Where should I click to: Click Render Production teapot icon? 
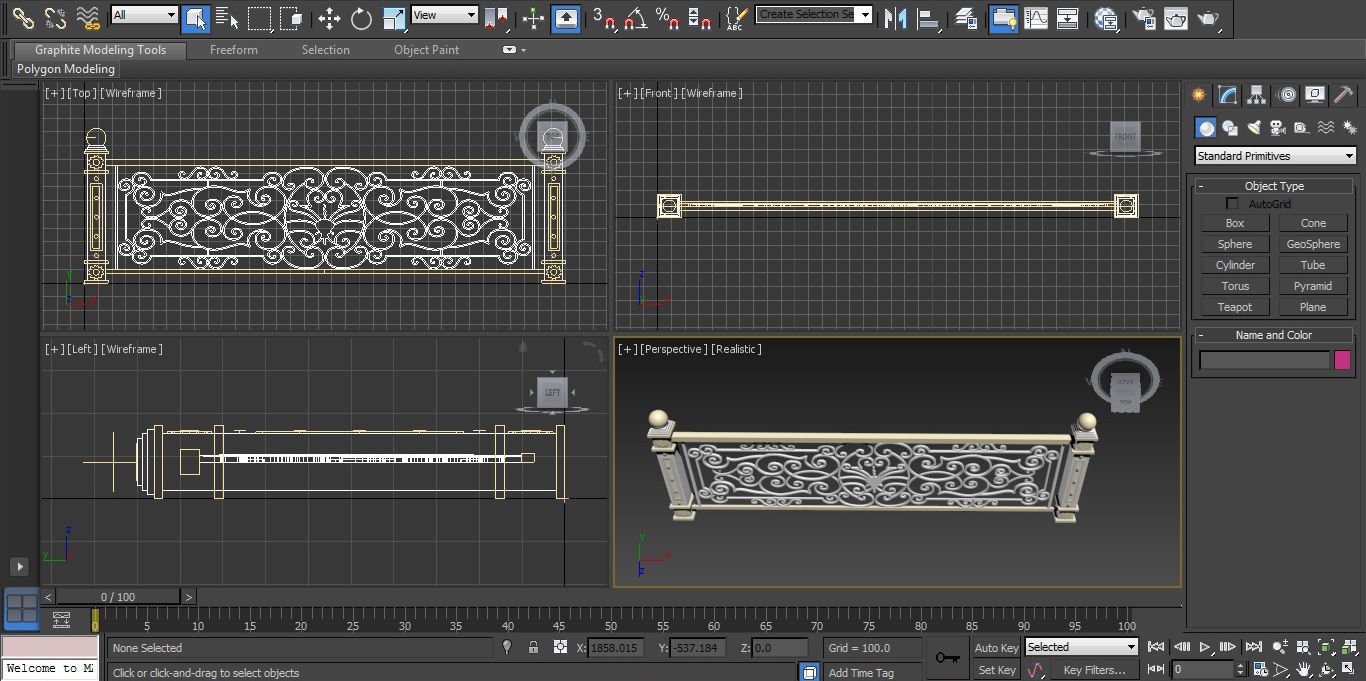[x=1208, y=17]
